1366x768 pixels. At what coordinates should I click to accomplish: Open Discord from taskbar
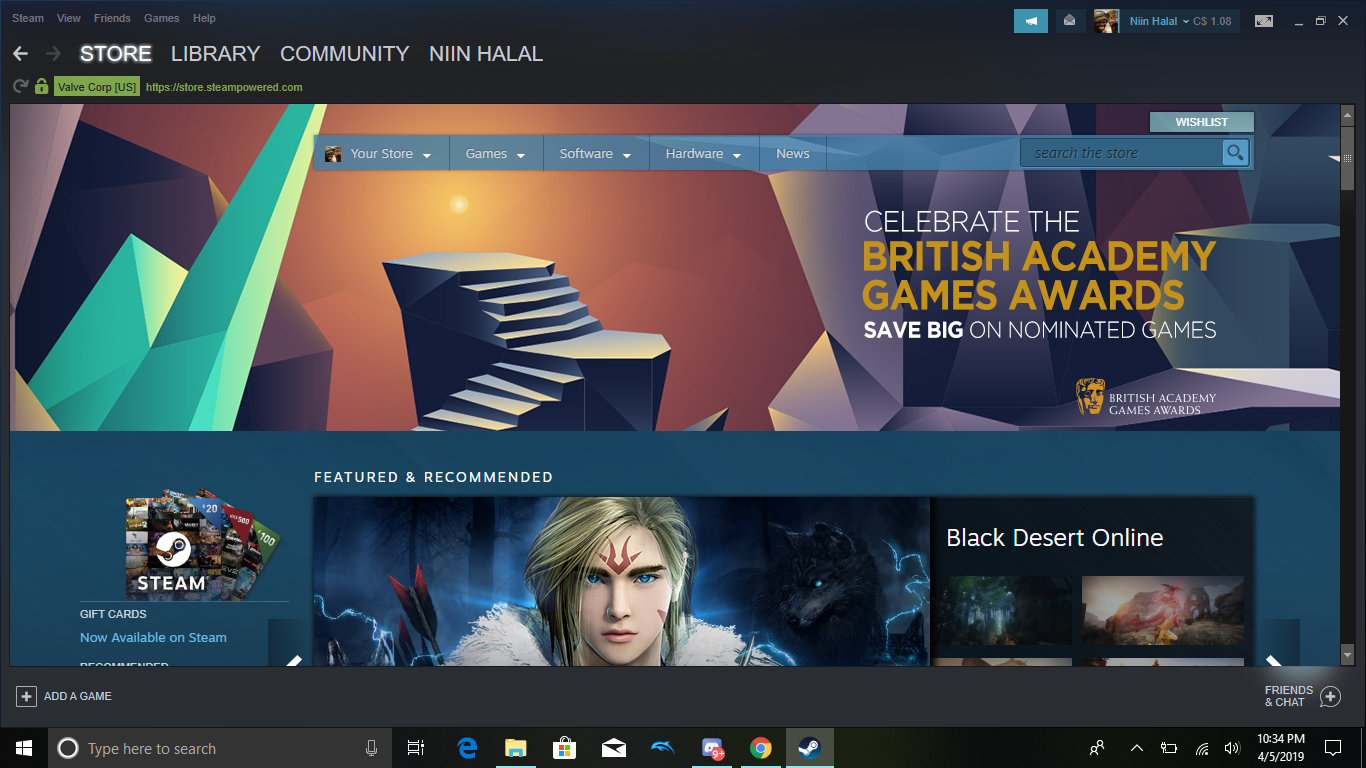tap(712, 748)
